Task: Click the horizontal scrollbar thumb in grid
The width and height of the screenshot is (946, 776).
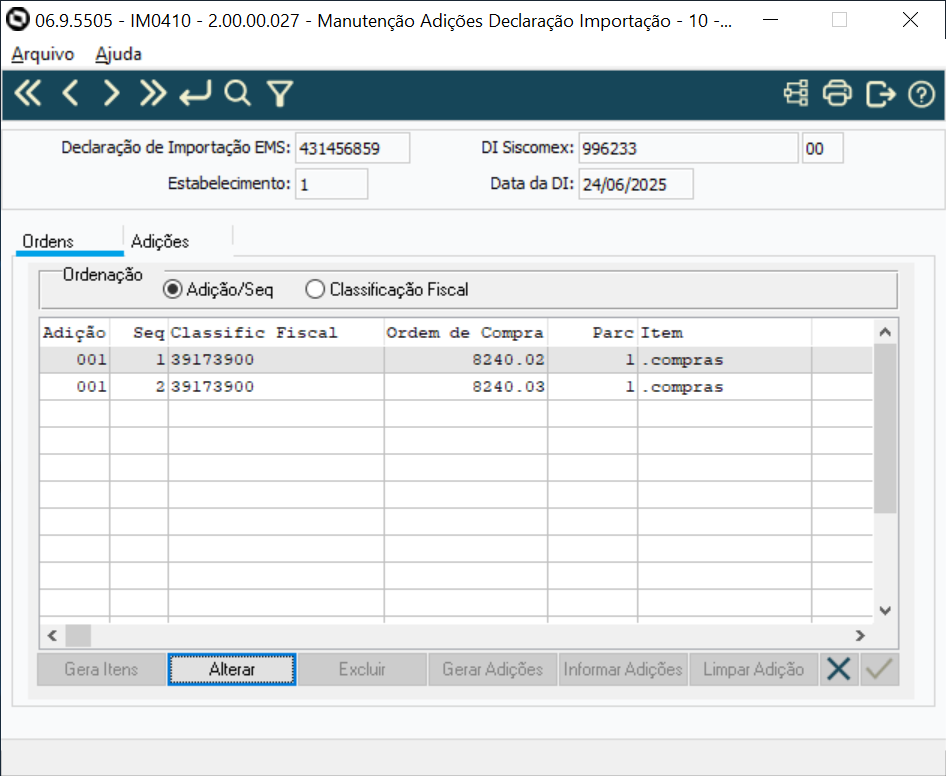Action: pyautogui.click(x=78, y=635)
